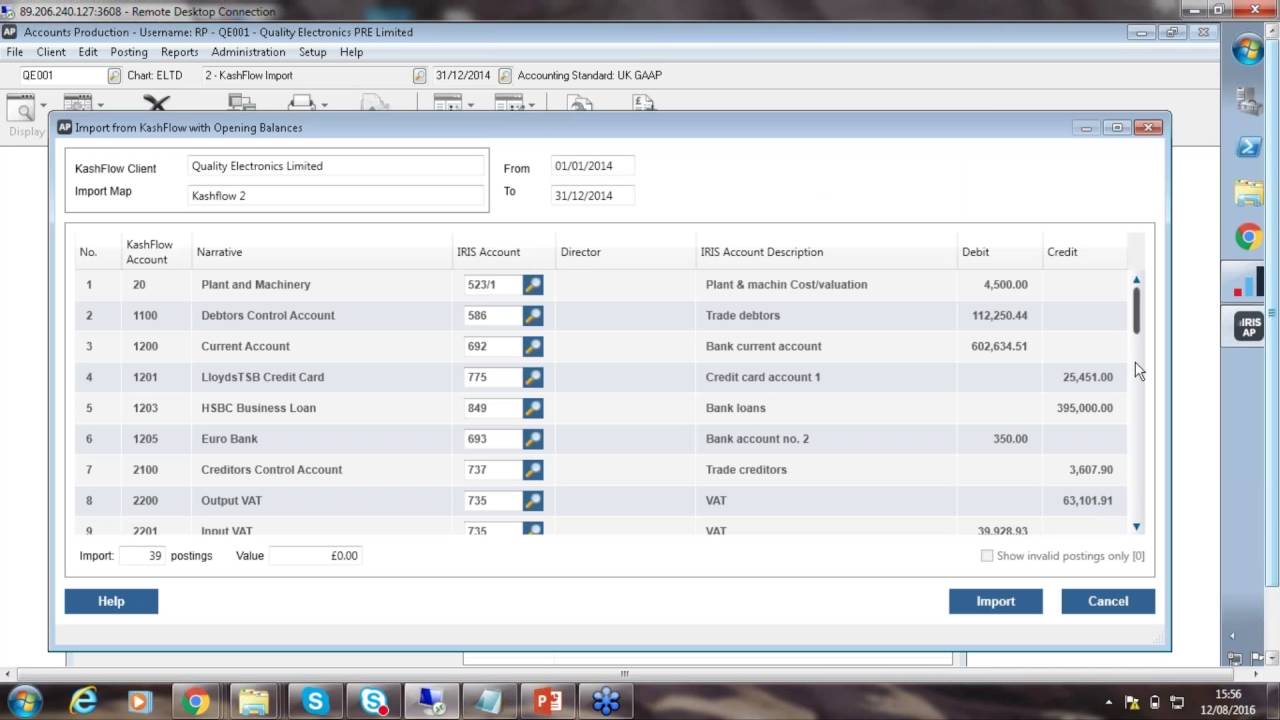The width and height of the screenshot is (1280, 720).
Task: Open the bar chart app in side taskbar
Action: pyautogui.click(x=1248, y=282)
